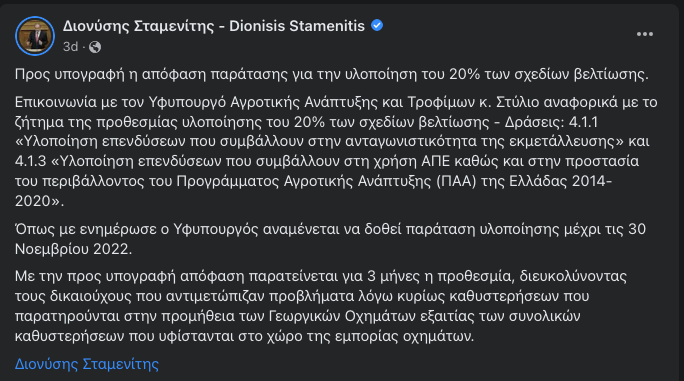Click the paragraph line starting Επικοινωνία με τον

(336, 102)
